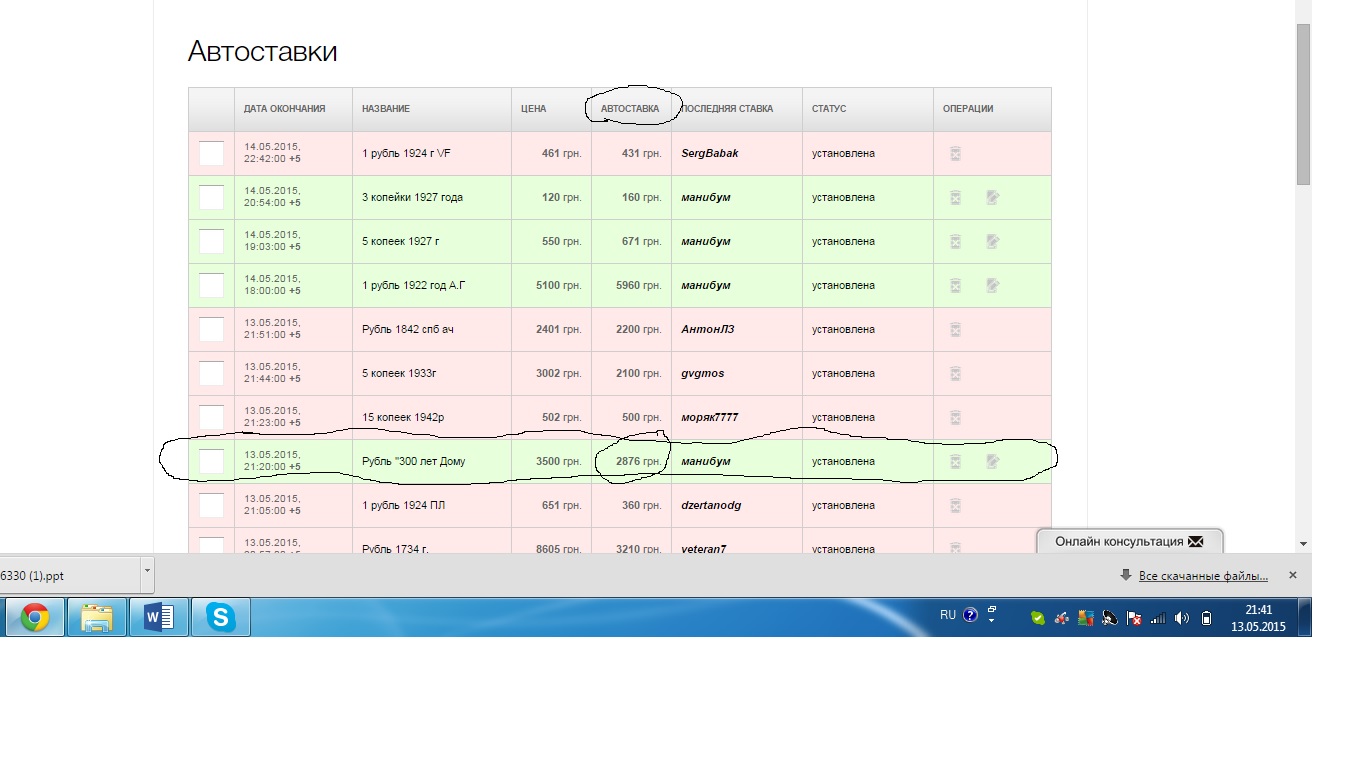The height and width of the screenshot is (768, 1366).
Task: Delete autobid for 5 копеек 1933г
Action: [955, 374]
